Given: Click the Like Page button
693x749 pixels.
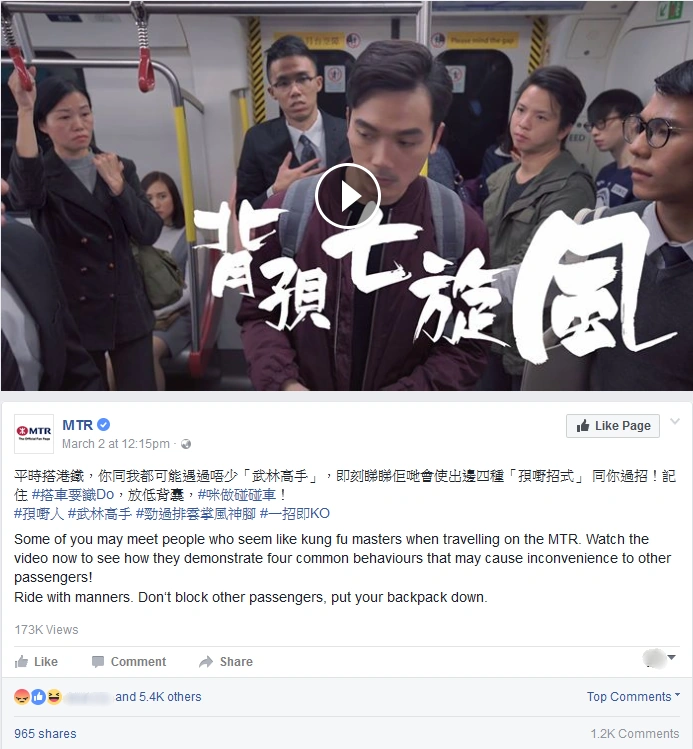Looking at the screenshot, I should [613, 426].
